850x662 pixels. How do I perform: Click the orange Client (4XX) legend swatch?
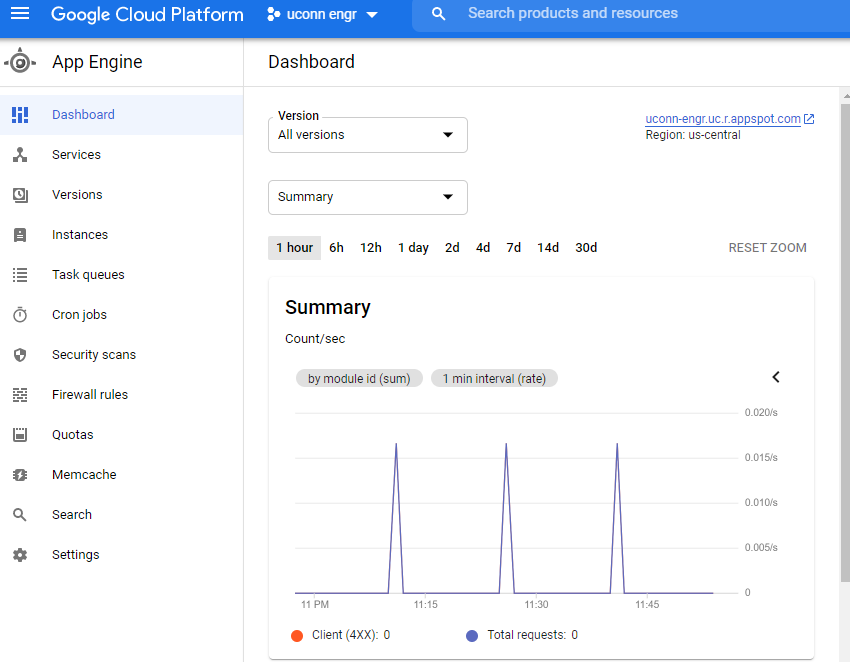297,636
